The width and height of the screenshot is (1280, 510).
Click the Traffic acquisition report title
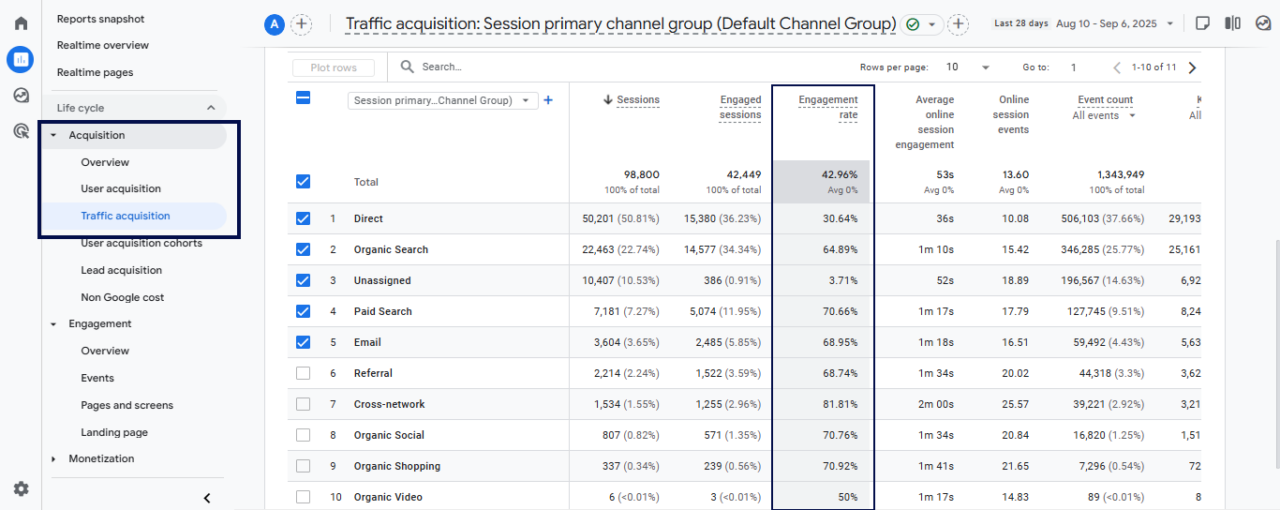click(620, 24)
